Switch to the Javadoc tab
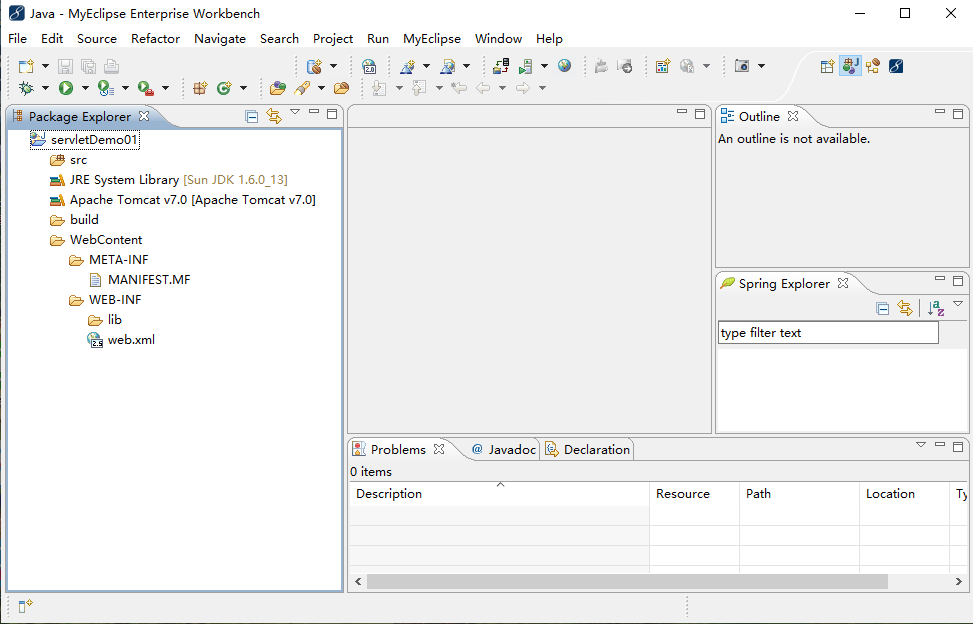This screenshot has height=624, width=973. click(x=504, y=450)
